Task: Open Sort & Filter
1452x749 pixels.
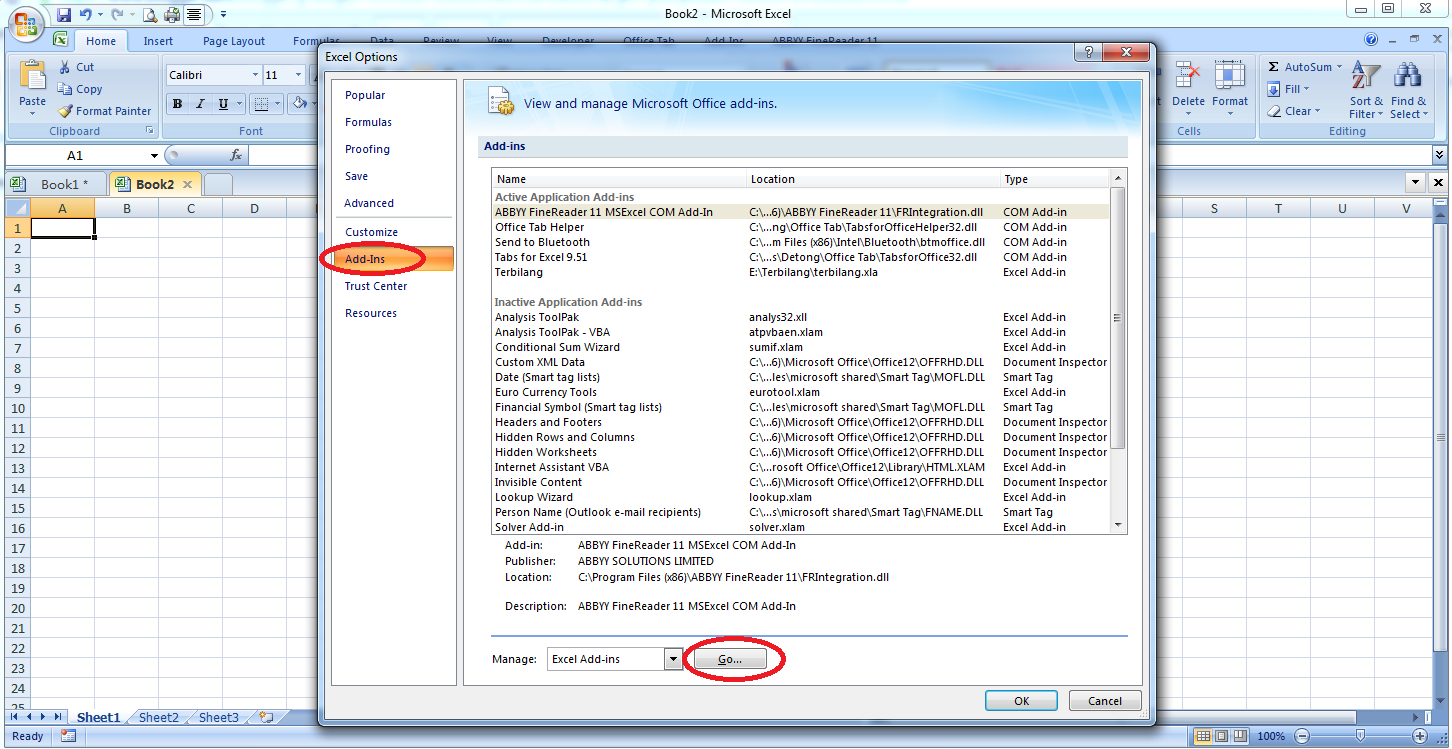Action: (1366, 90)
